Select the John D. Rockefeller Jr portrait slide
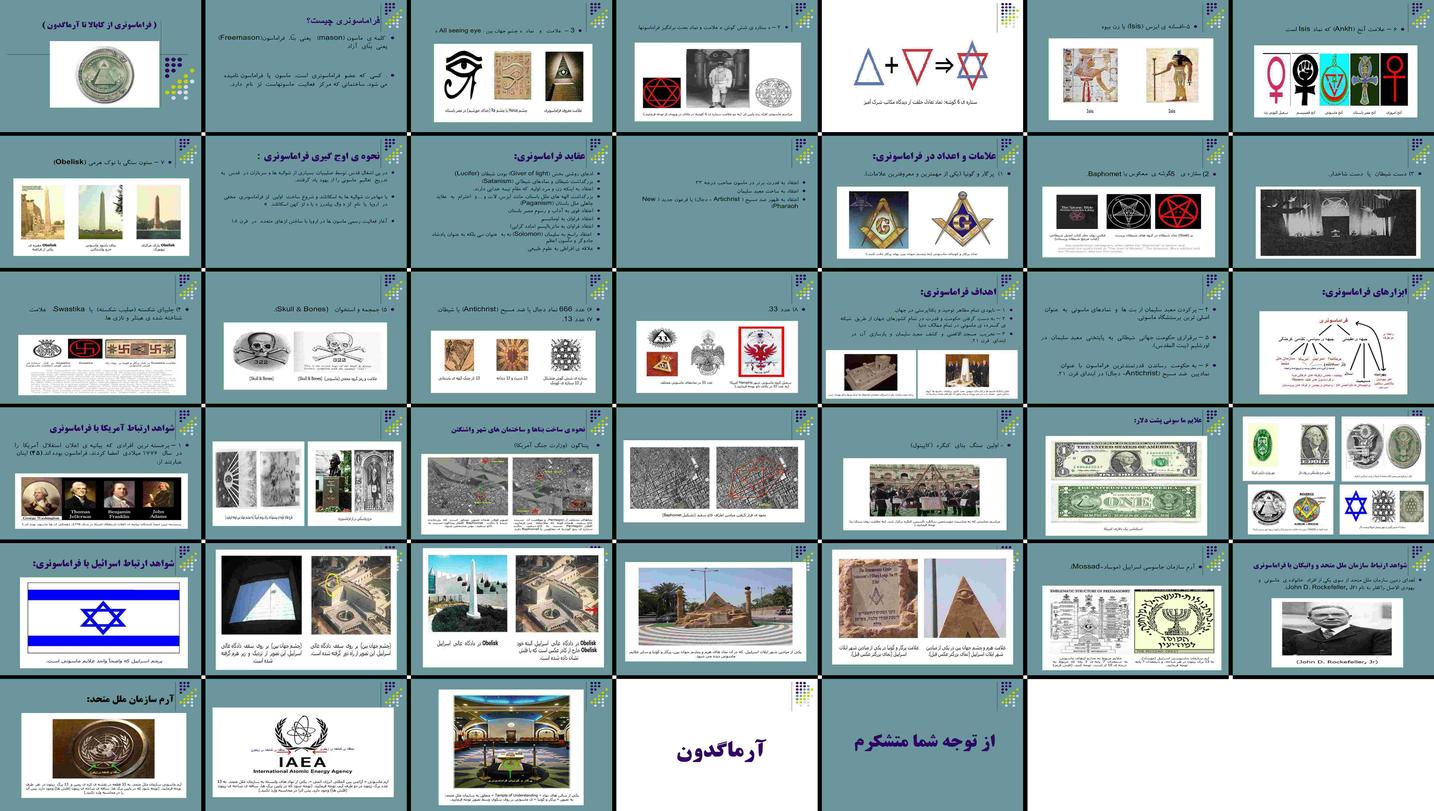1434x811 pixels. (1331, 609)
